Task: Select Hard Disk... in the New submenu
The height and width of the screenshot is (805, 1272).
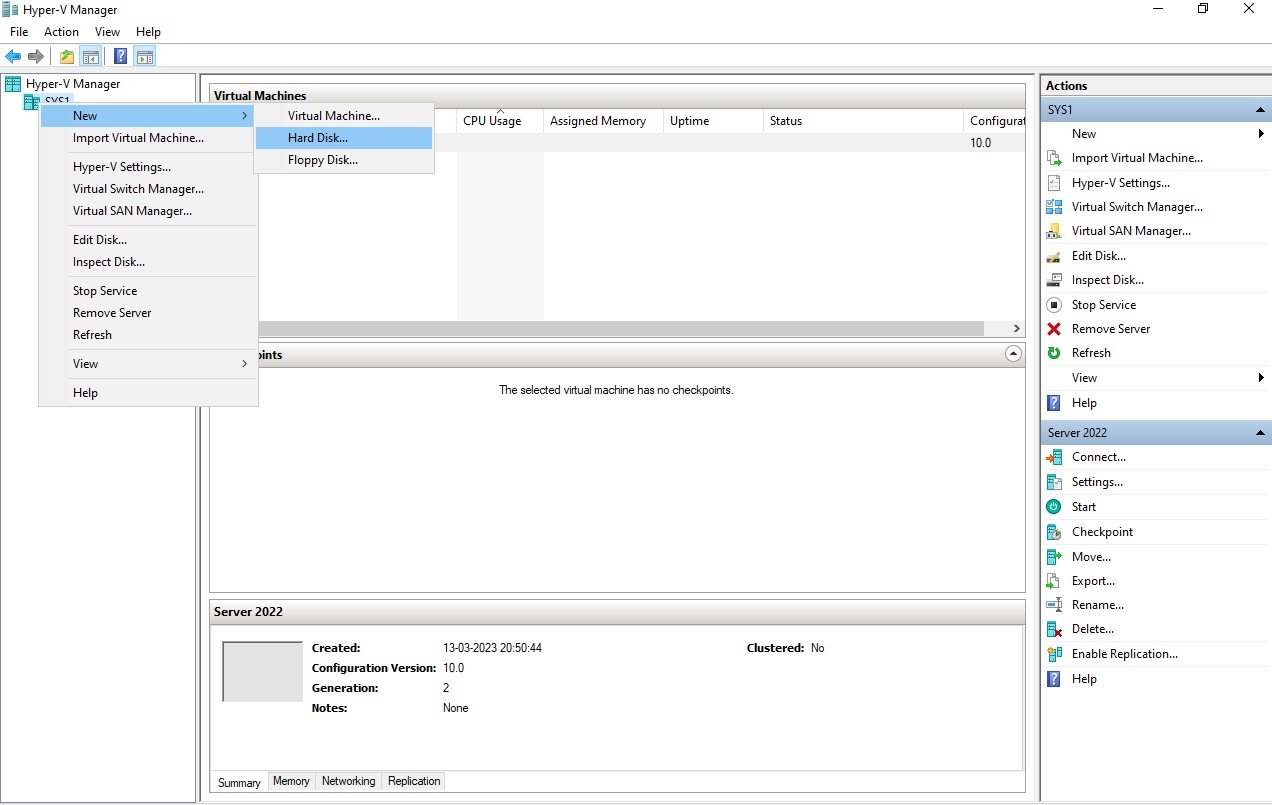Action: (x=344, y=138)
